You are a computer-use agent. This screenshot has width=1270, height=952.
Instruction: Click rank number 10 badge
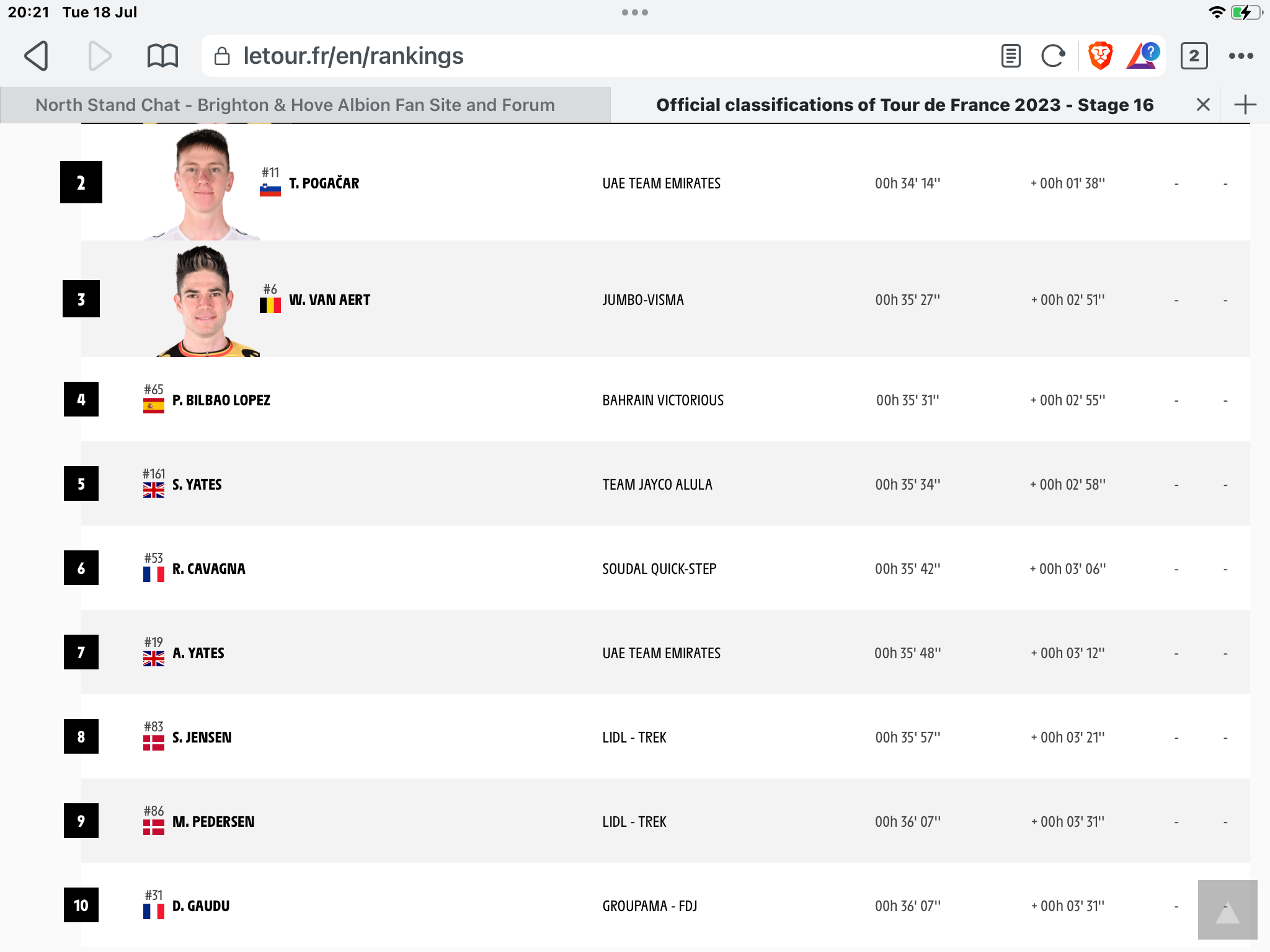point(81,906)
